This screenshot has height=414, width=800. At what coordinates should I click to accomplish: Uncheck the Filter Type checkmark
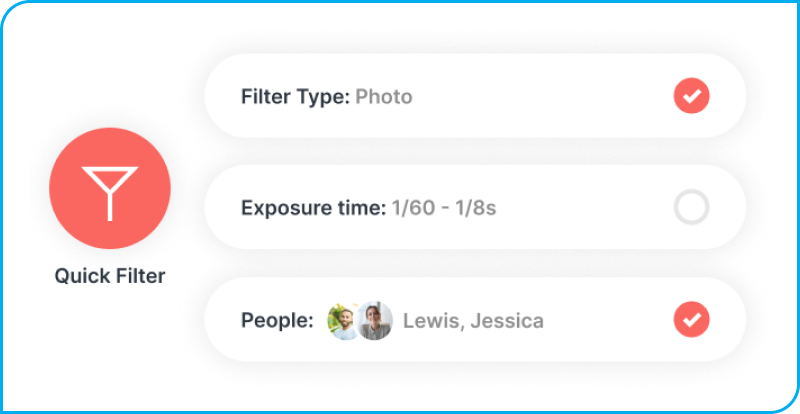(691, 97)
